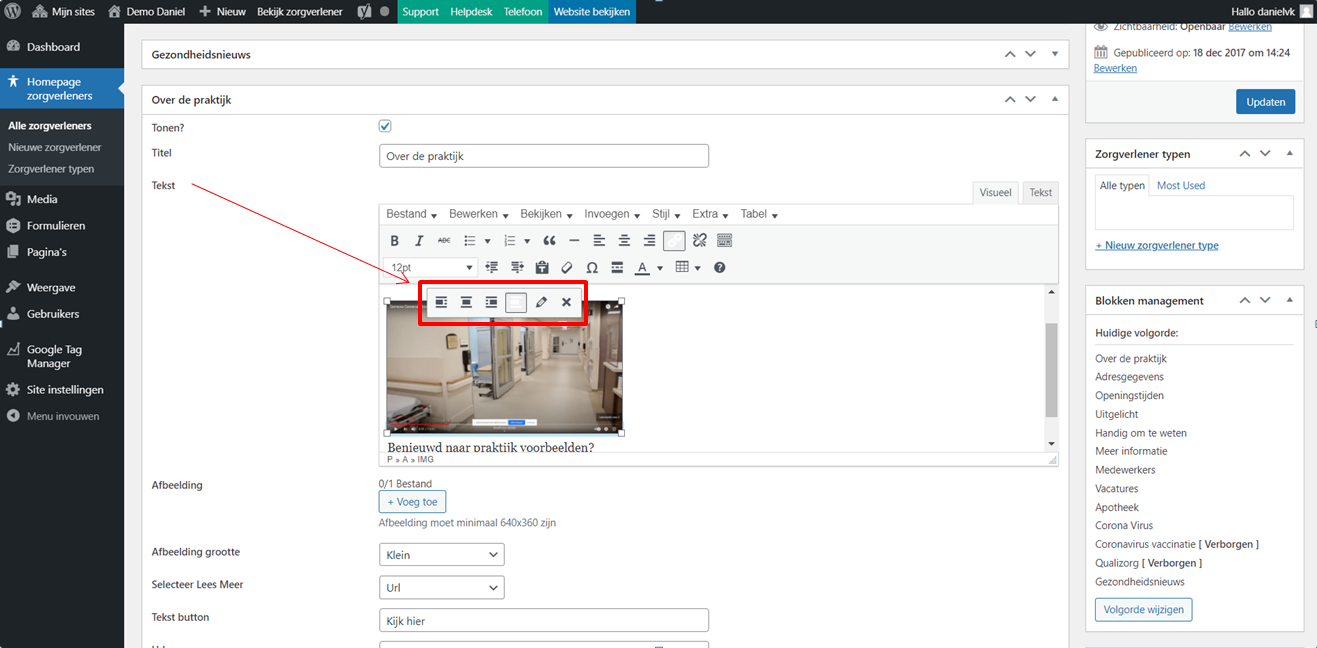Insert a horizontal line
This screenshot has width=1317, height=648.
pyautogui.click(x=574, y=241)
